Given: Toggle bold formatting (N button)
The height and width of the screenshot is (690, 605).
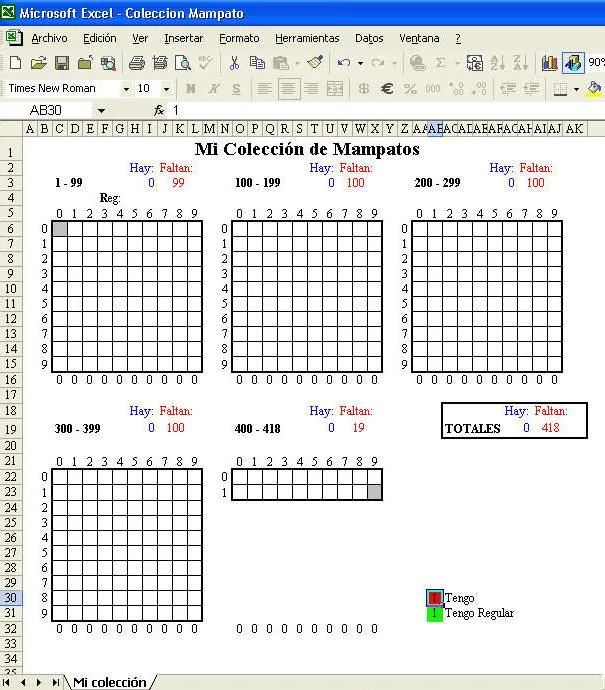Looking at the screenshot, I should pos(191,88).
